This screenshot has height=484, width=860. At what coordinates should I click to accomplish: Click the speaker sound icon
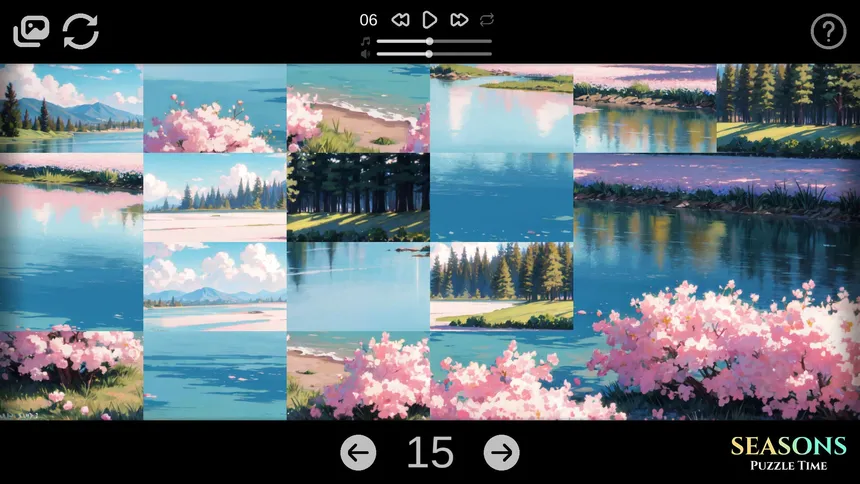pyautogui.click(x=366, y=54)
